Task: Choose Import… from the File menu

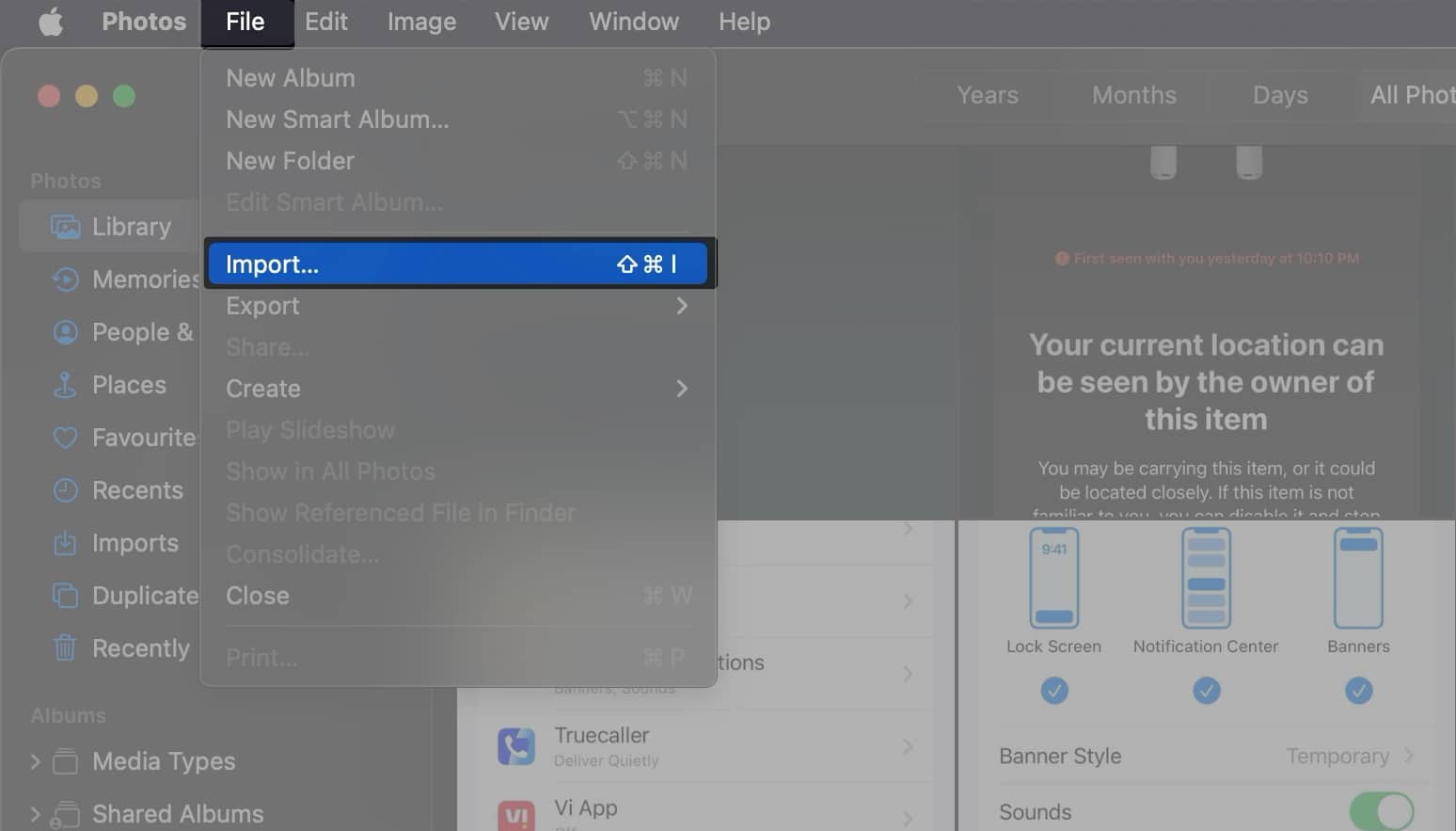Action: click(458, 264)
